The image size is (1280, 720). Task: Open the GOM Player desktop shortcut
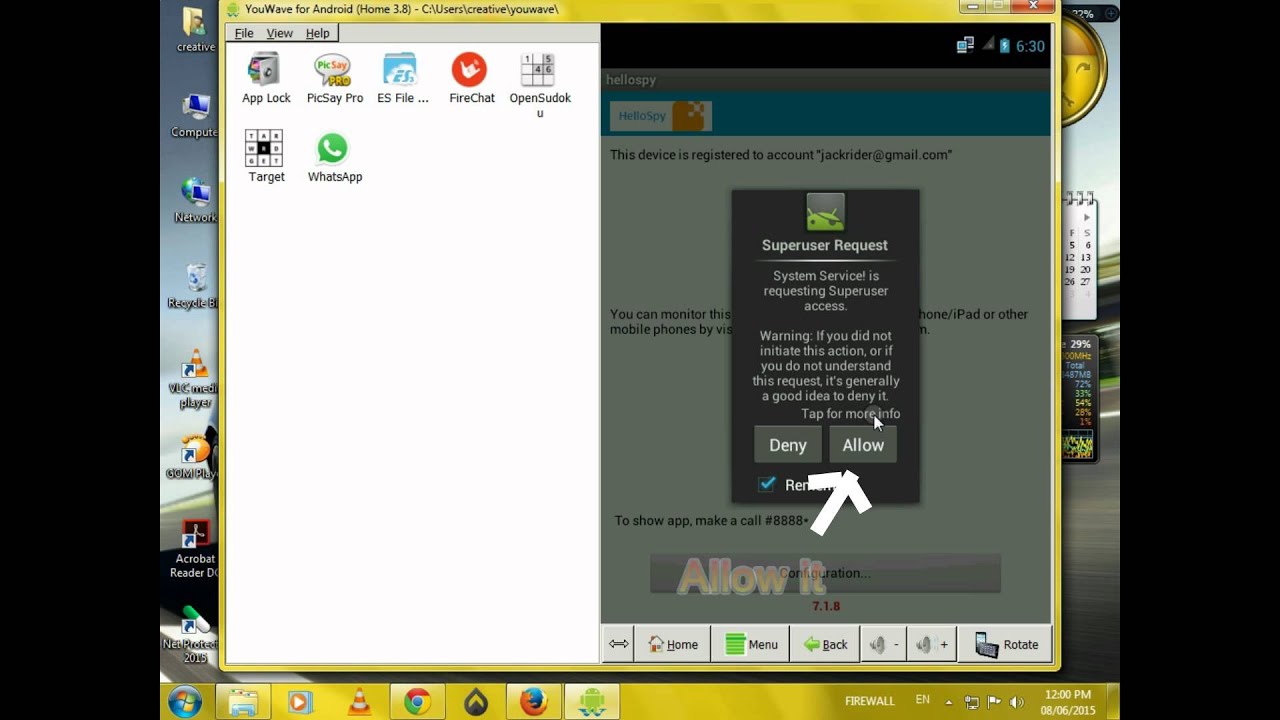pos(195,457)
